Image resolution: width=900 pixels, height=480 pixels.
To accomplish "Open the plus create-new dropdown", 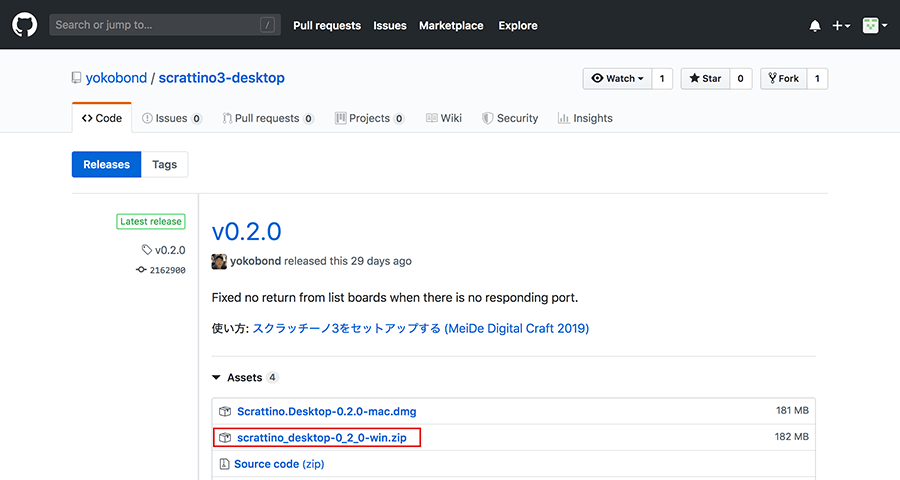I will (841, 26).
